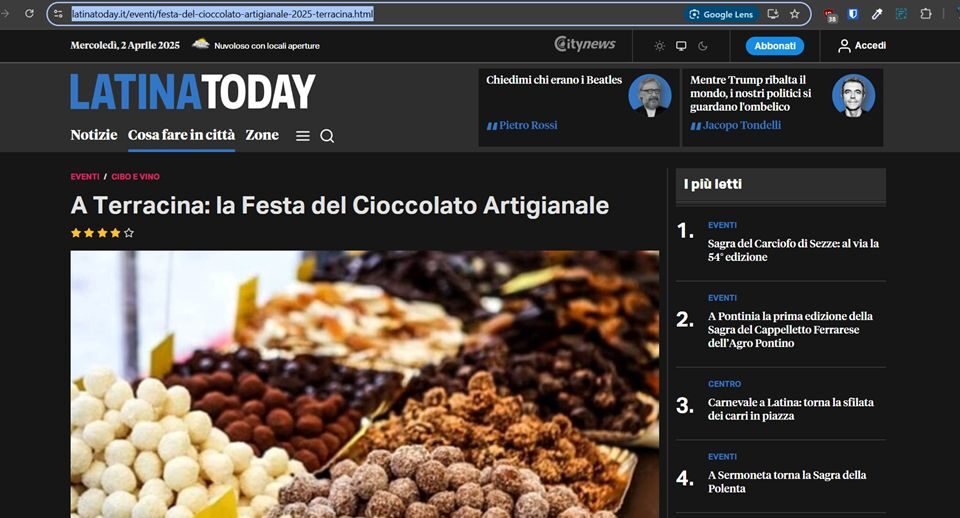Screen dimensions: 960x518
Task: Click author name Pietro Rossi
Action: tap(528, 126)
